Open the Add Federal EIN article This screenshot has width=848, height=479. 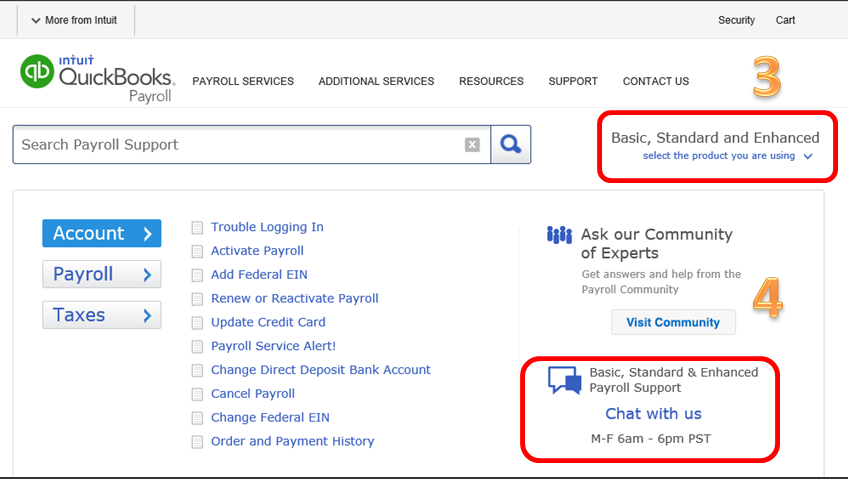pos(259,275)
